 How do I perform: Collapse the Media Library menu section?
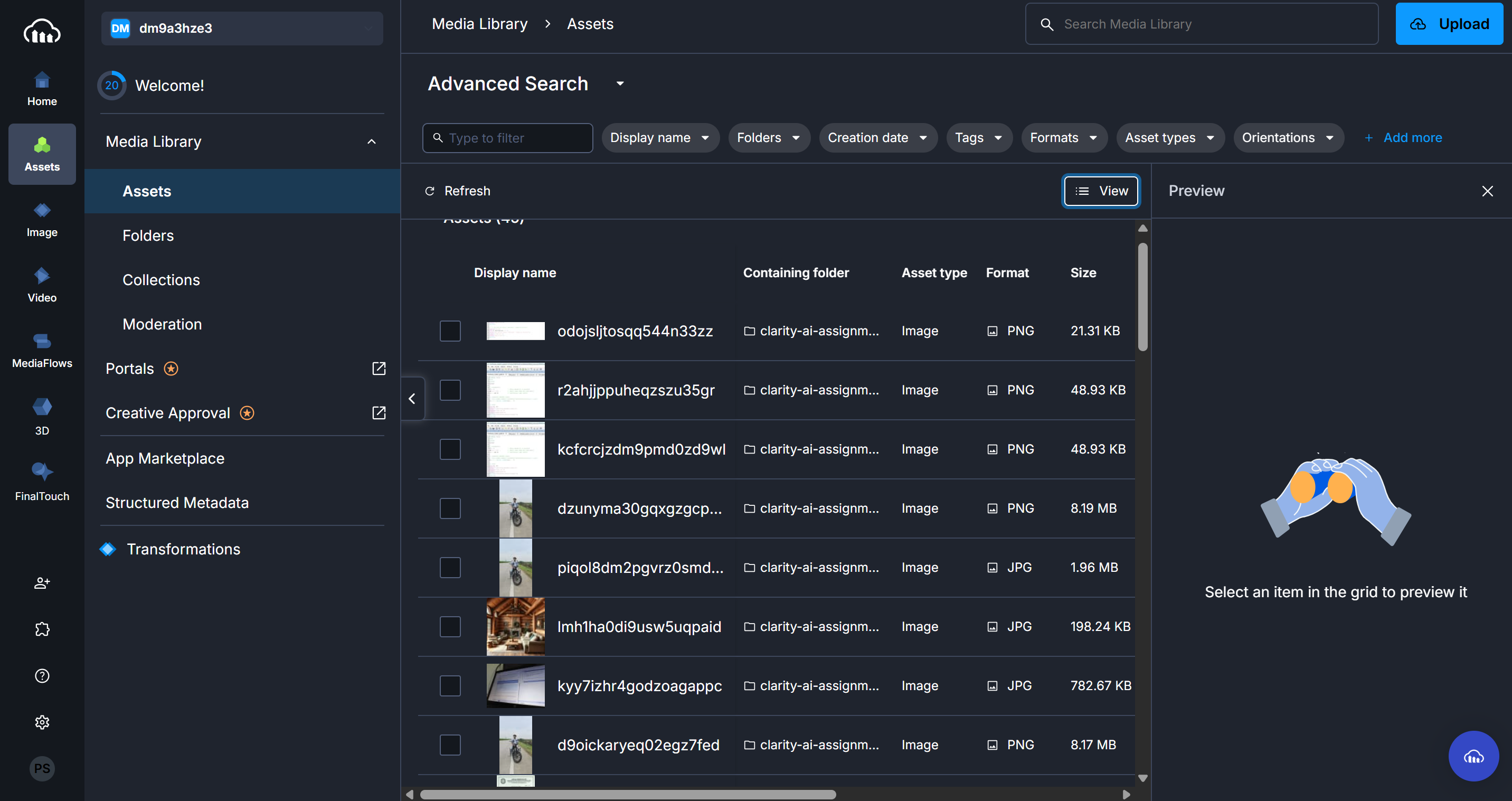click(x=372, y=142)
